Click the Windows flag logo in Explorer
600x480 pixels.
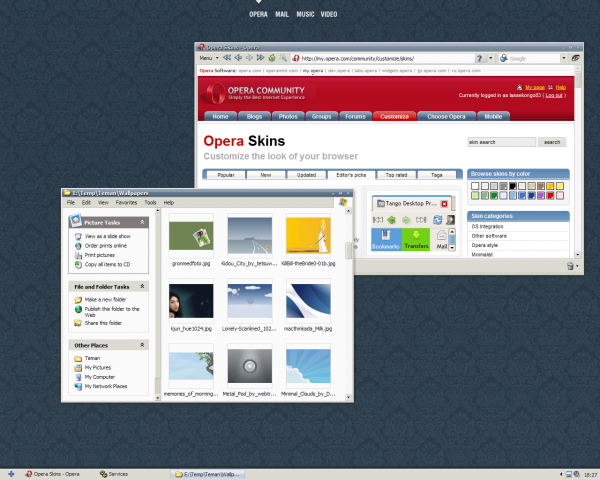click(343, 202)
